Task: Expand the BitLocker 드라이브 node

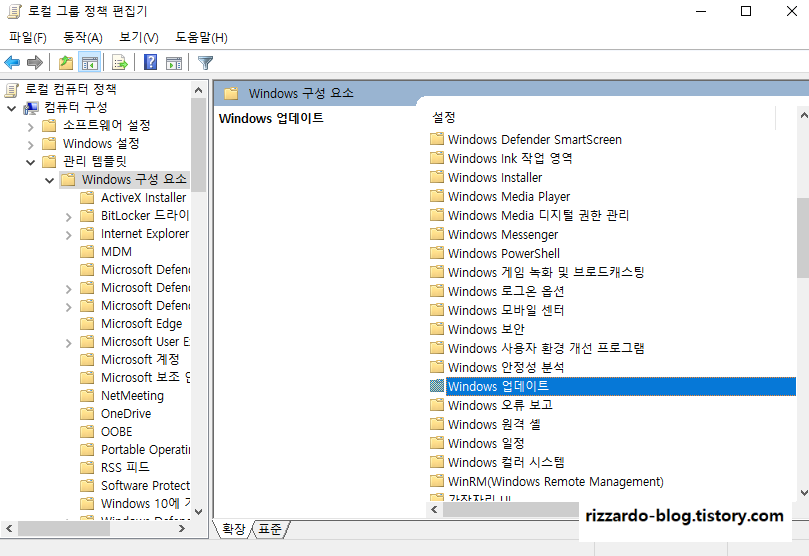Action: (x=69, y=217)
